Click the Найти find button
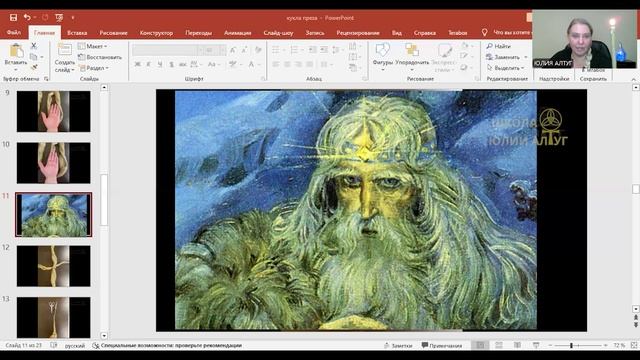Viewport: 640px width, 360px height. tap(498, 46)
